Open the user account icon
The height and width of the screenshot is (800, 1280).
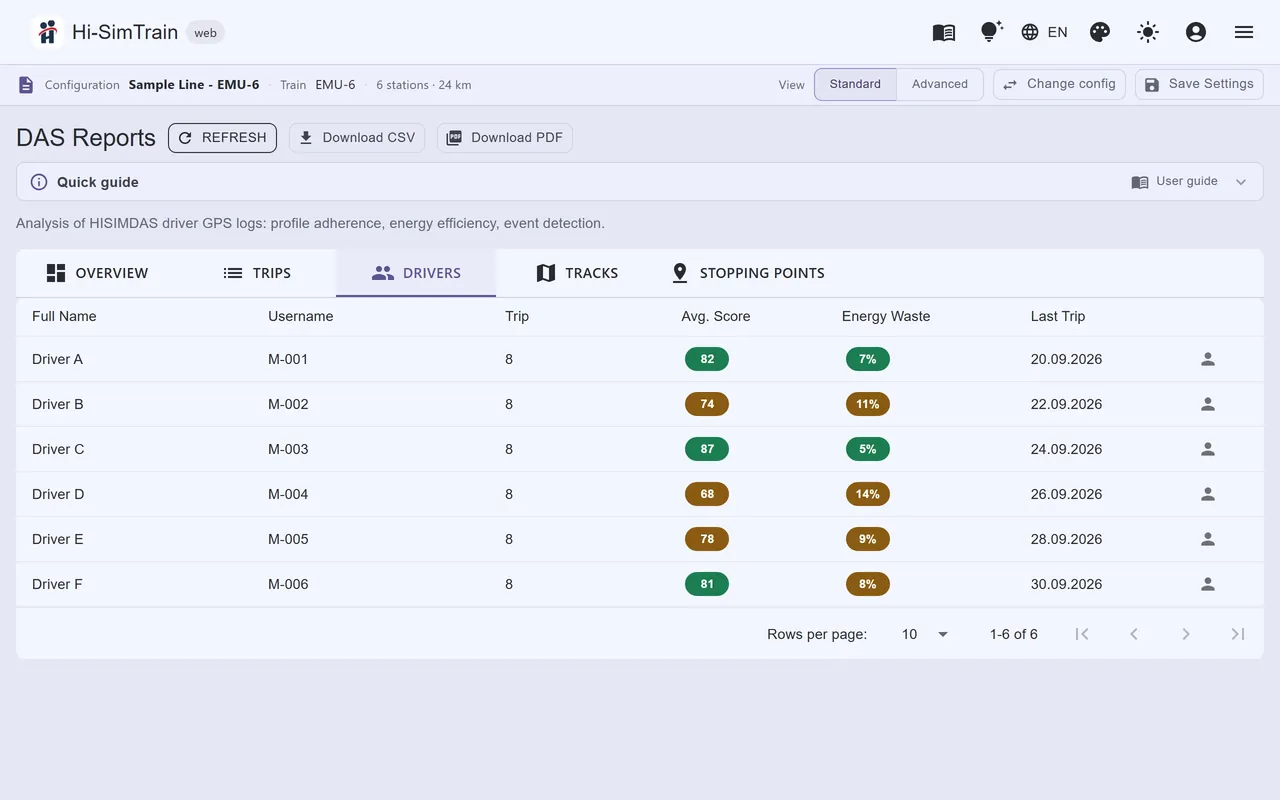(x=1196, y=32)
